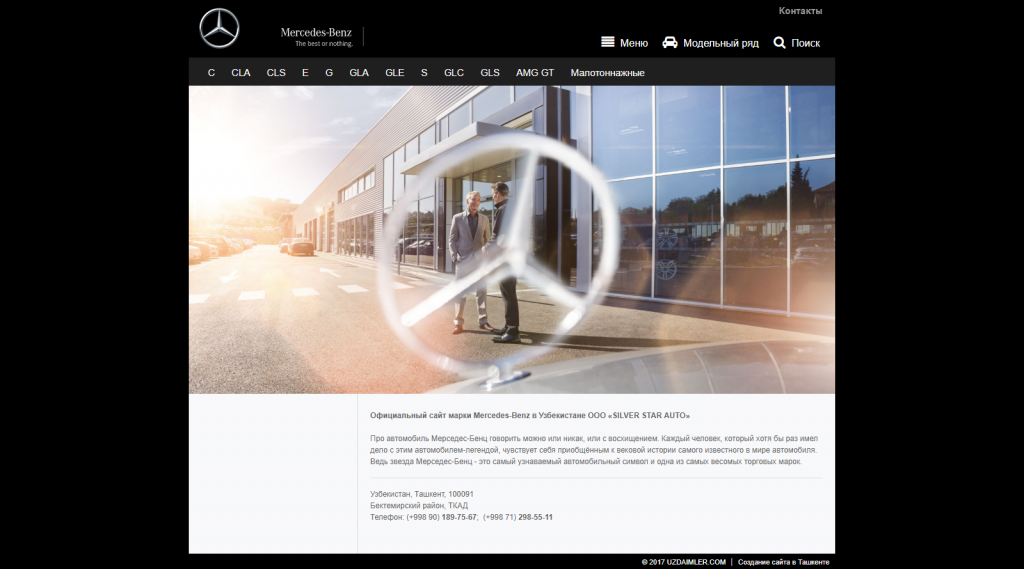Select the G class menu item

pyautogui.click(x=329, y=73)
